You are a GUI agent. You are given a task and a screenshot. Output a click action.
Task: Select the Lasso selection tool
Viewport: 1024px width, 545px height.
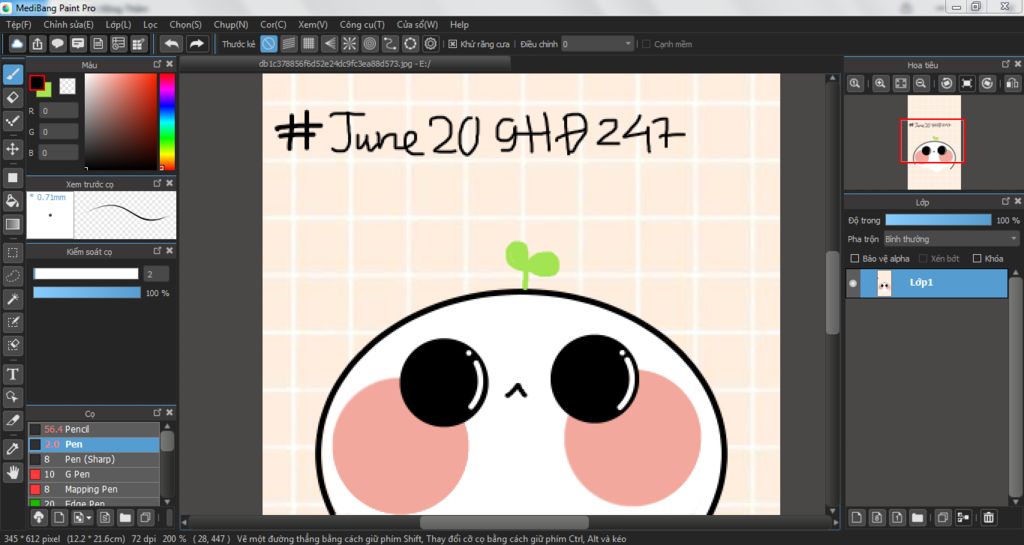[x=12, y=275]
